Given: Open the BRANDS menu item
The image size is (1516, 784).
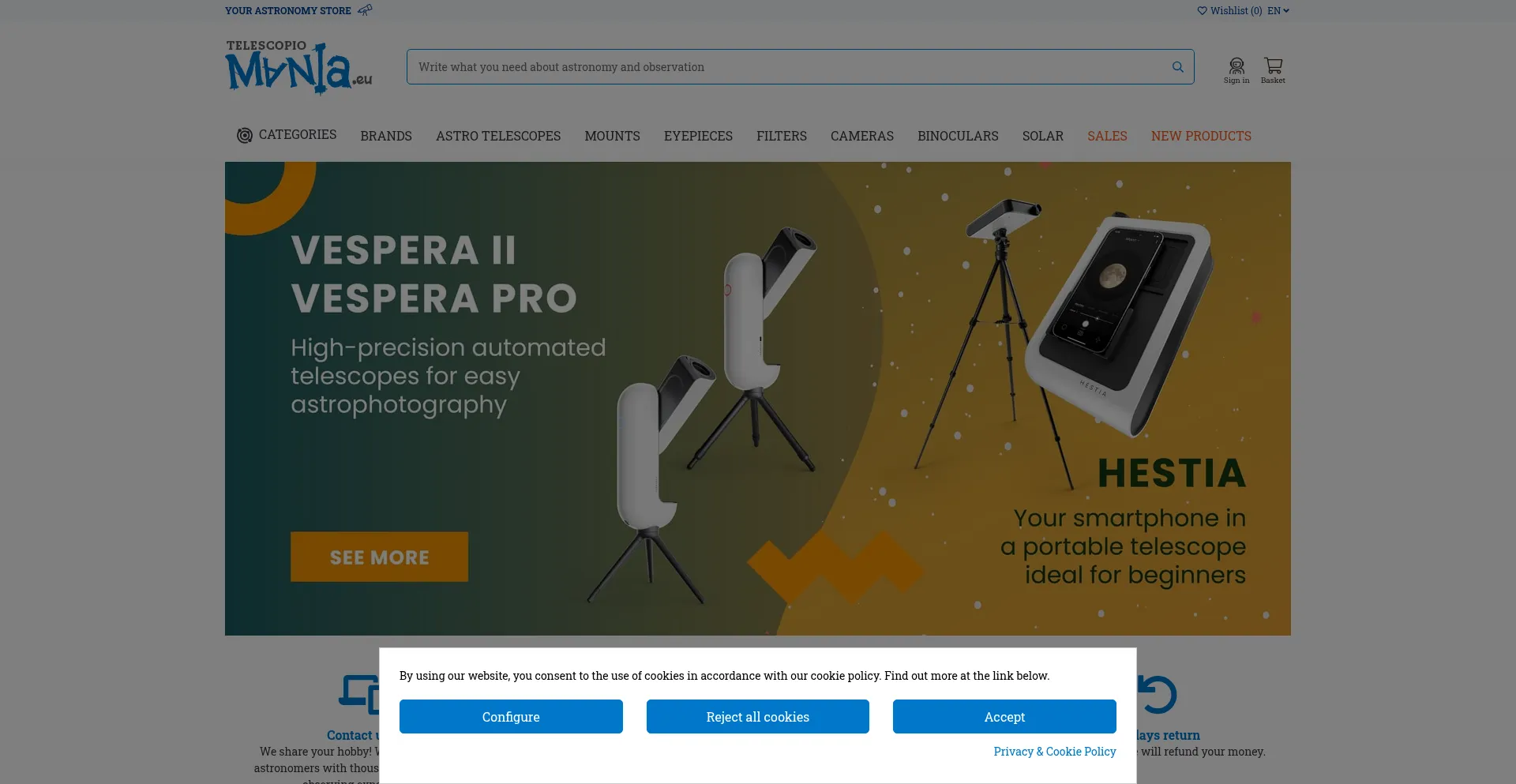Looking at the screenshot, I should click(386, 136).
